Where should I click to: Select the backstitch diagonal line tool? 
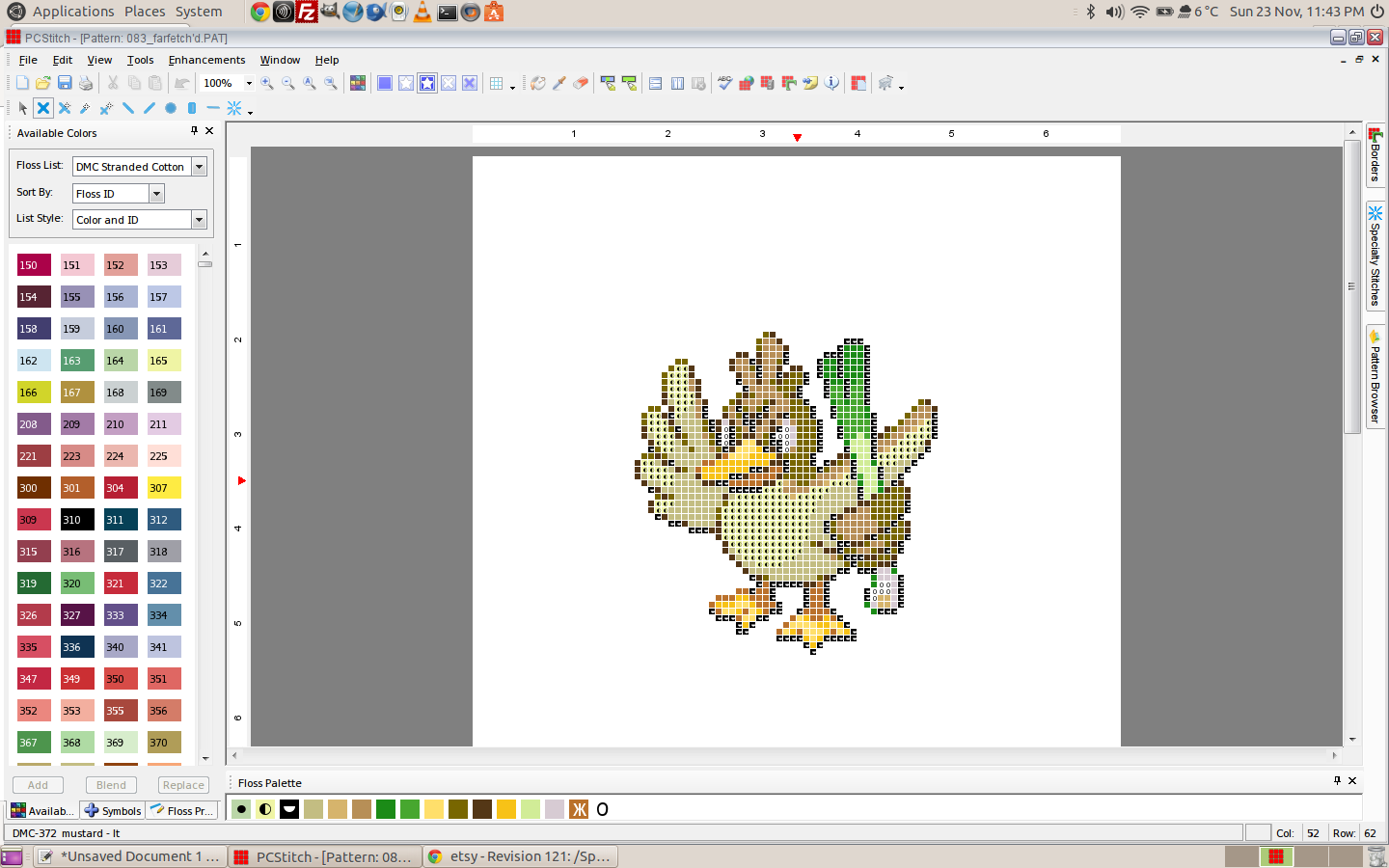click(x=128, y=108)
